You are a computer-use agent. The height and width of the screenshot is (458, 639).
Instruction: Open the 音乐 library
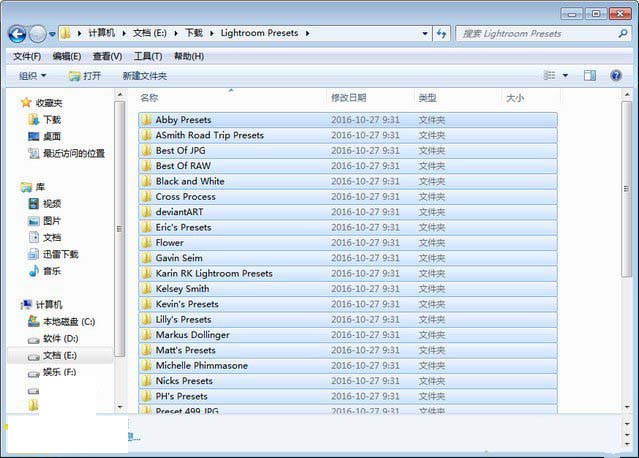pyautogui.click(x=45, y=271)
